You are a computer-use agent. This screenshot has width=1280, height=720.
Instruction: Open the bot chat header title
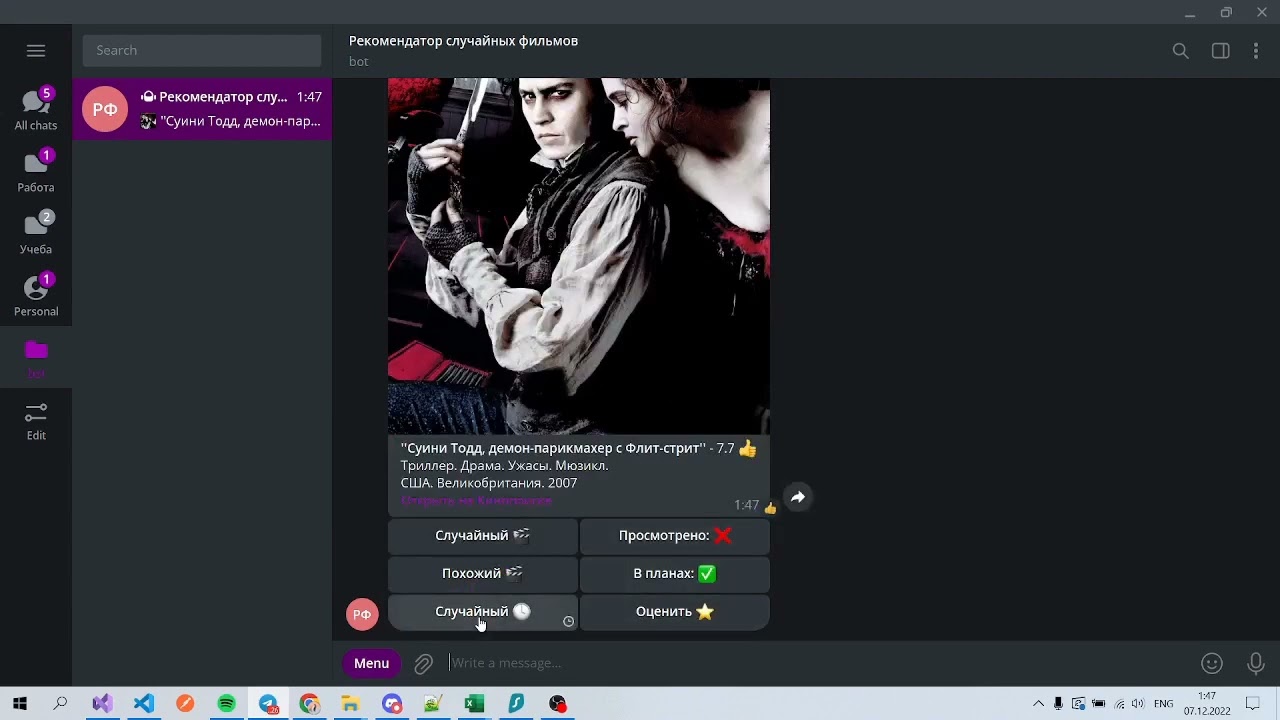(463, 41)
